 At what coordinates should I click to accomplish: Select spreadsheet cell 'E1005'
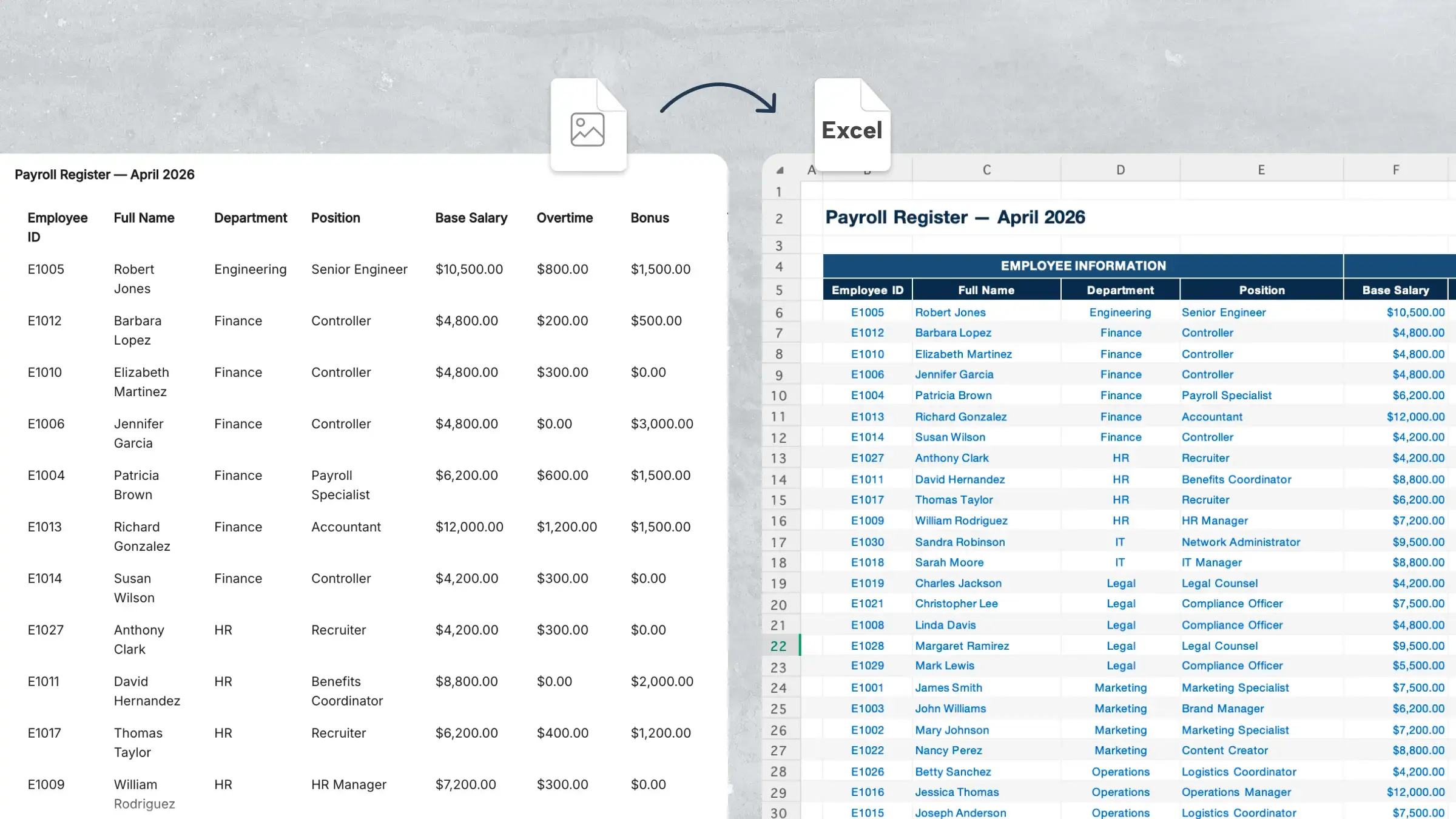point(868,312)
